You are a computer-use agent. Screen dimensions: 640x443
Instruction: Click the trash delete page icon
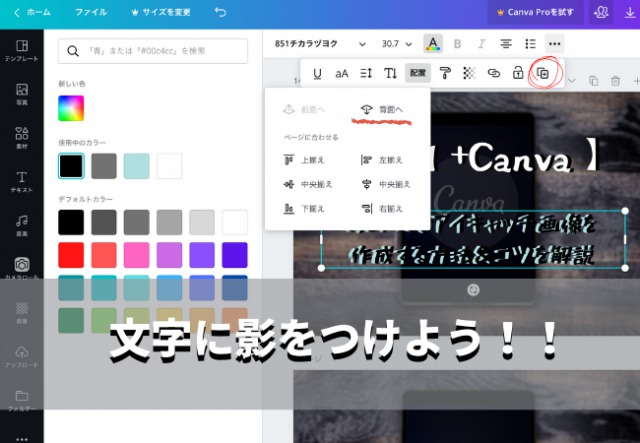pyautogui.click(x=615, y=81)
